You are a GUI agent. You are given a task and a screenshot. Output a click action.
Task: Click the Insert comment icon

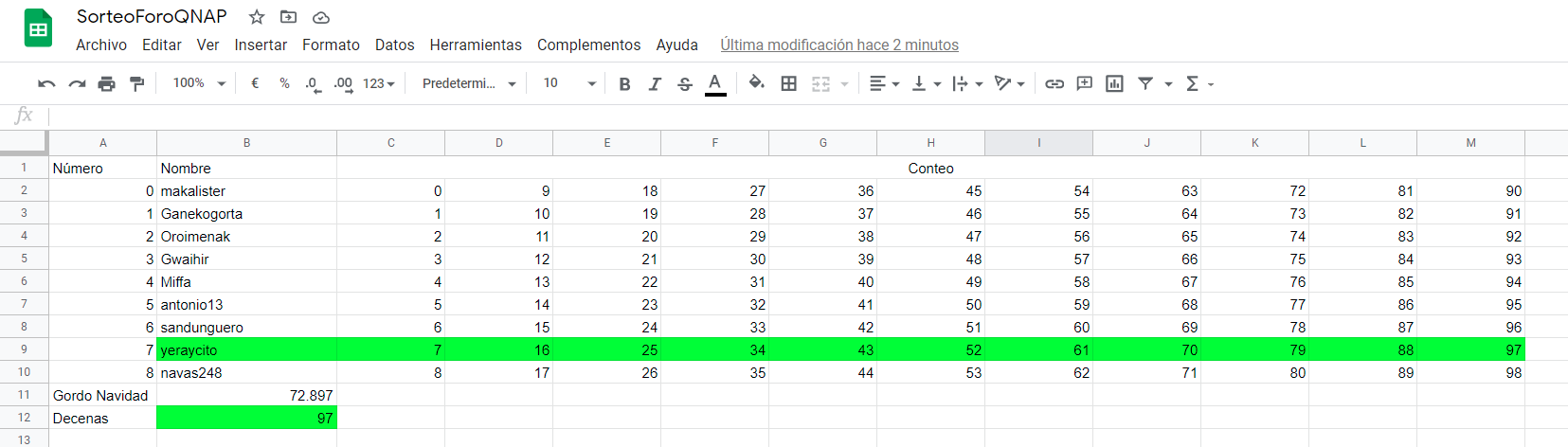click(1085, 84)
